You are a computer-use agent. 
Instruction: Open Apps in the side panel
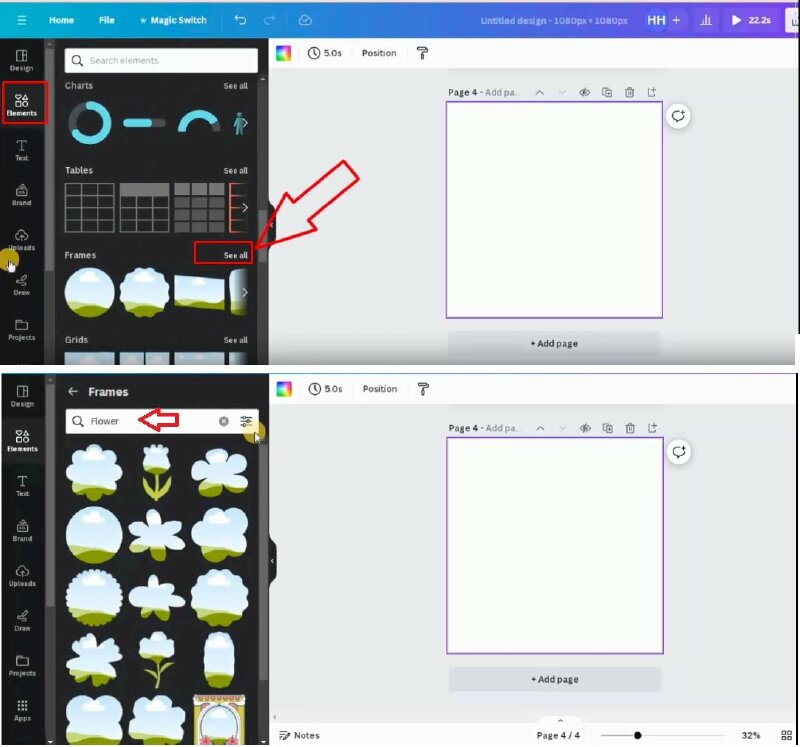21,711
